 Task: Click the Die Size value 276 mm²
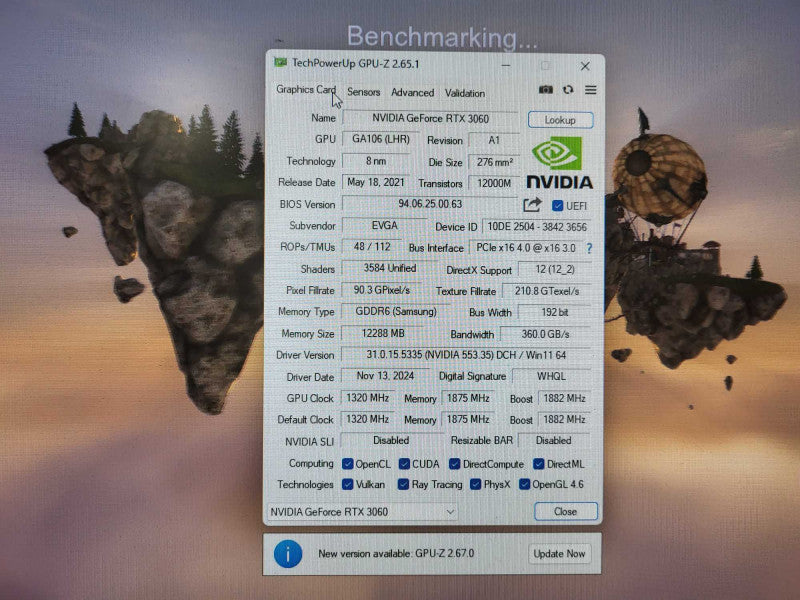point(494,162)
